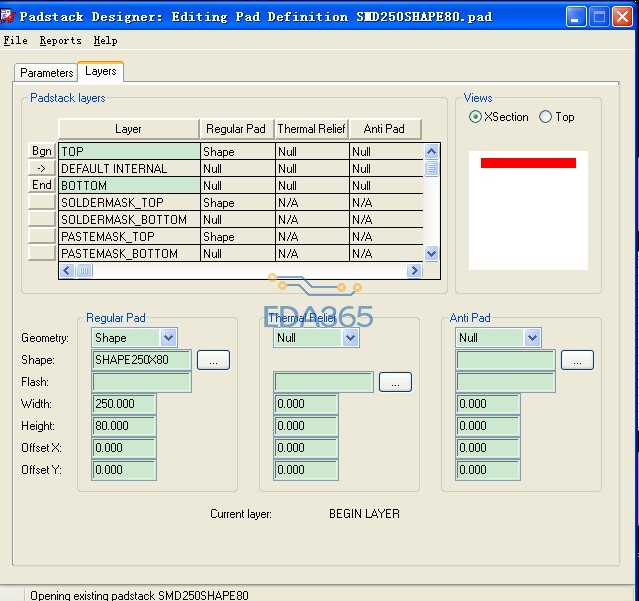
Task: Open the Thermal Relief Geometry dropdown
Action: pyautogui.click(x=350, y=338)
